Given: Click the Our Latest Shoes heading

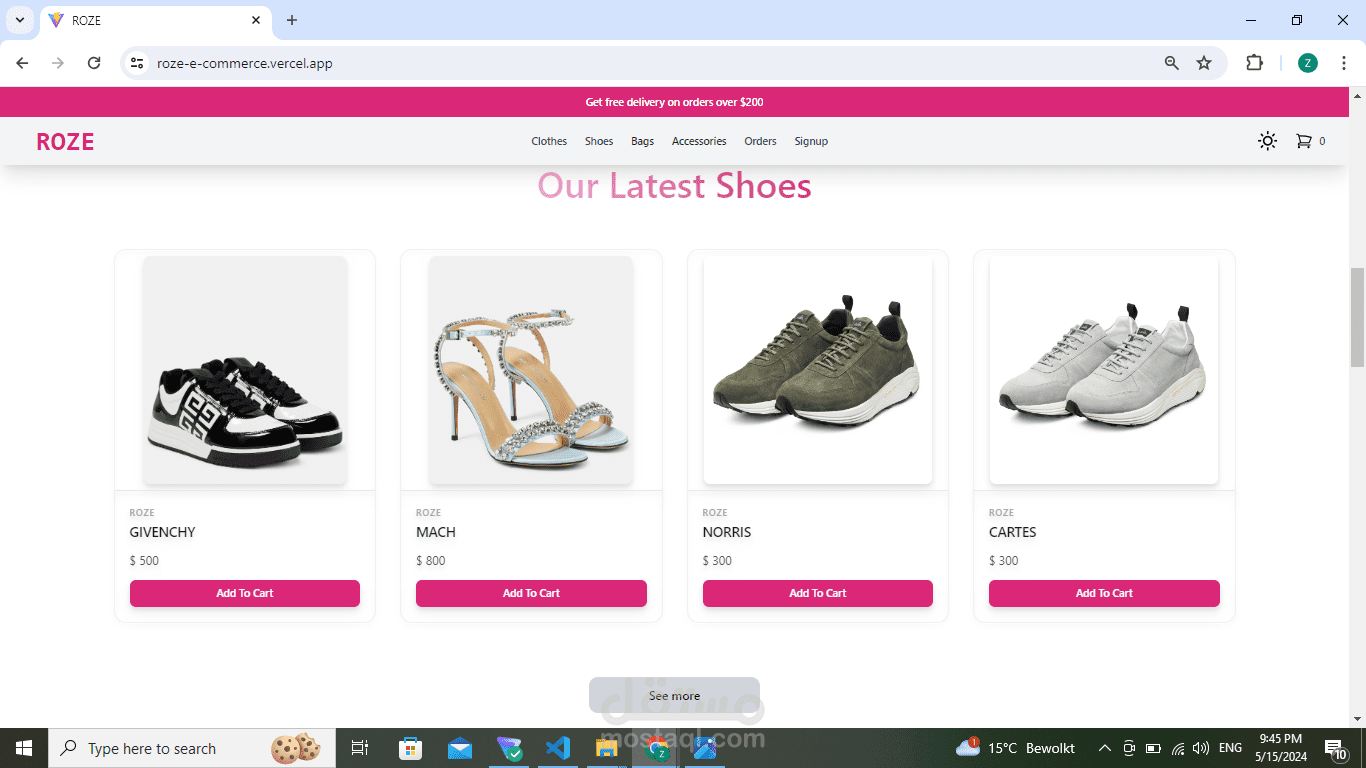Looking at the screenshot, I should point(674,186).
